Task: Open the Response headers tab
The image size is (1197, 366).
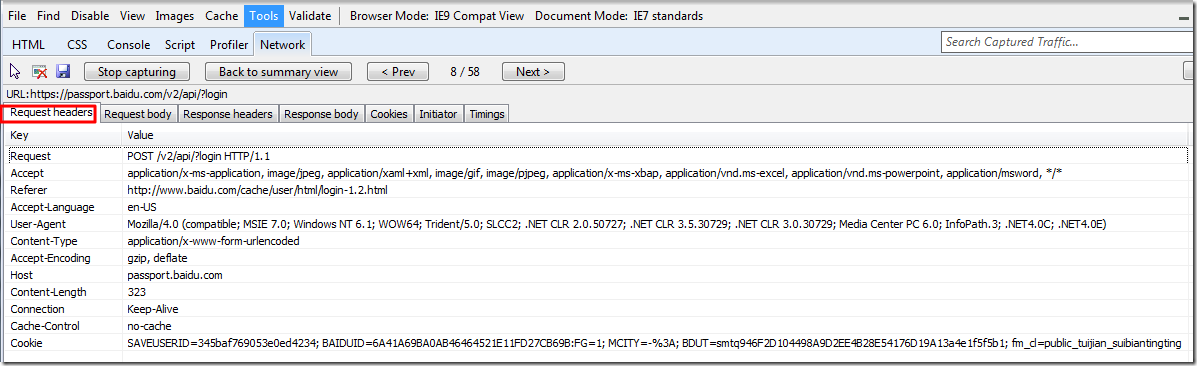Action: click(228, 114)
